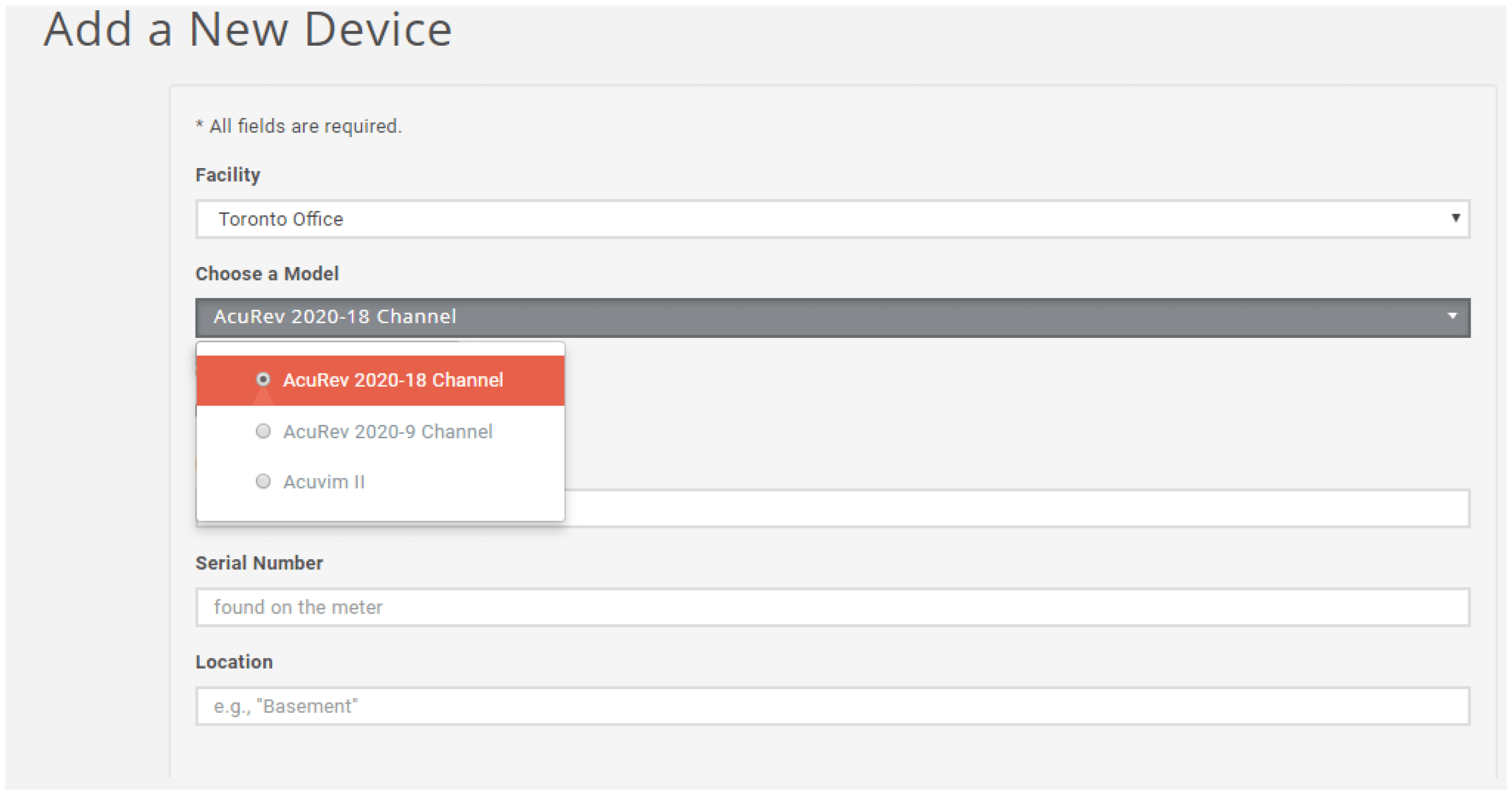The height and width of the screenshot is (795, 1512).
Task: Focus the Location input field
Action: point(832,706)
